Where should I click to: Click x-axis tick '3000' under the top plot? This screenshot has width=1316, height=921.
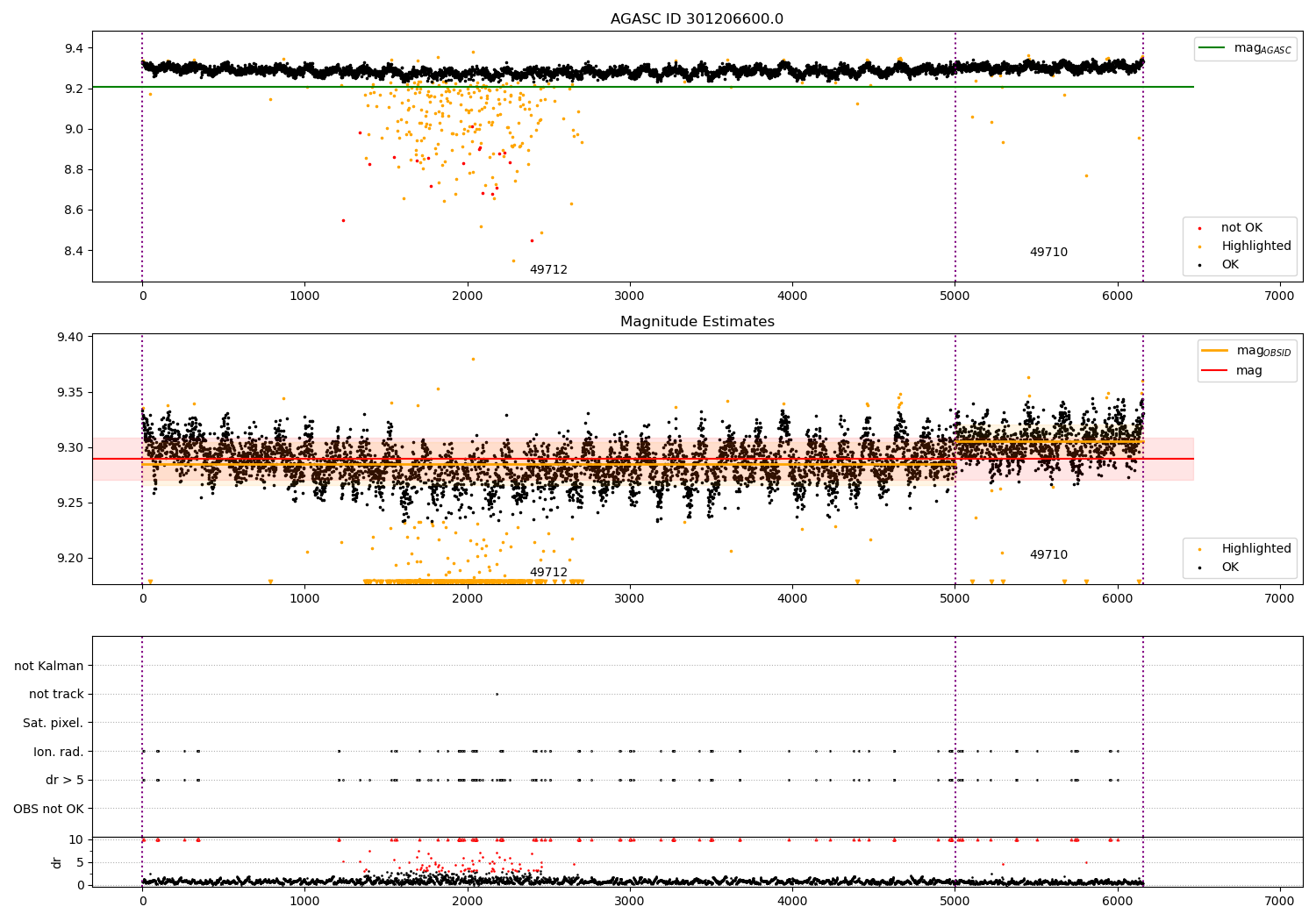(x=630, y=296)
